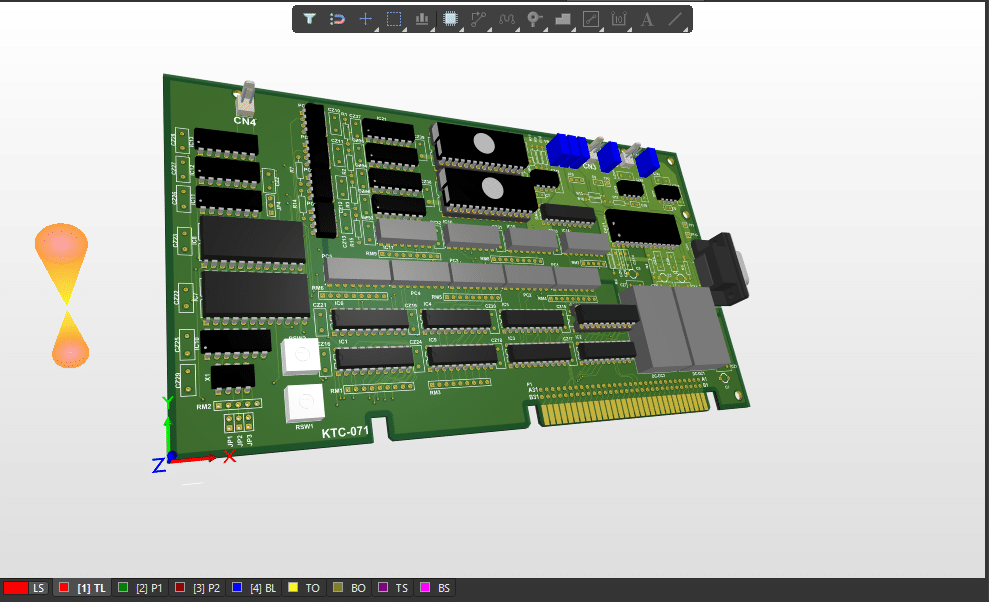989x602 pixels.
Task: Click the chip component highlight tool
Action: click(x=449, y=18)
